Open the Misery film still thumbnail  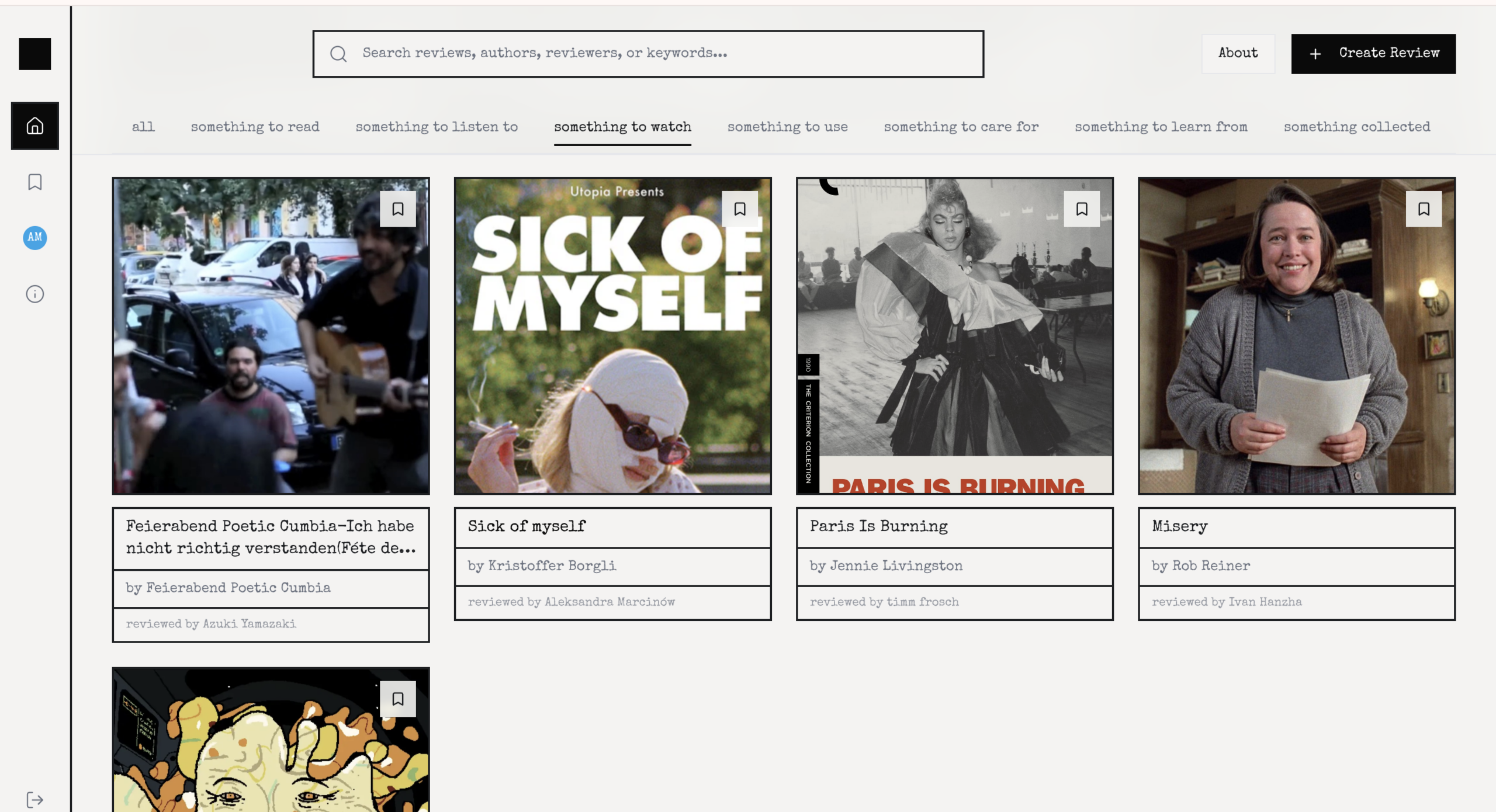[1297, 336]
